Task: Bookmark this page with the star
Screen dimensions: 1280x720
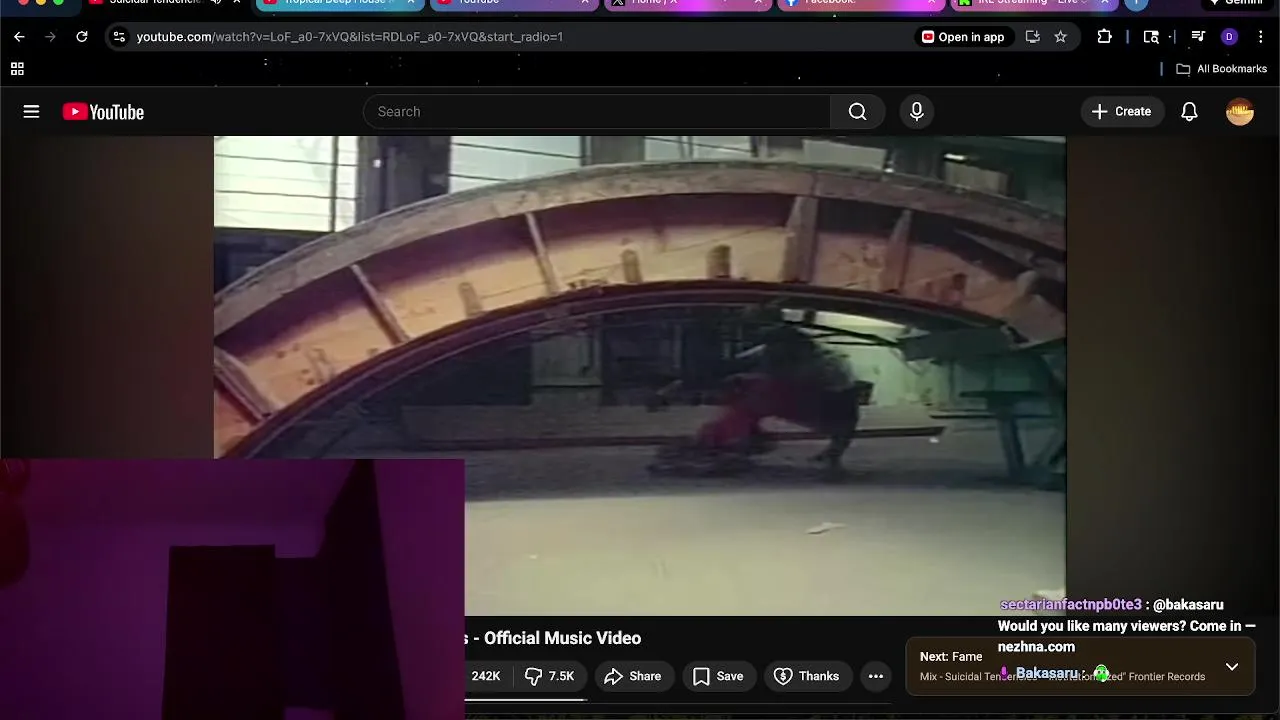Action: pyautogui.click(x=1060, y=37)
